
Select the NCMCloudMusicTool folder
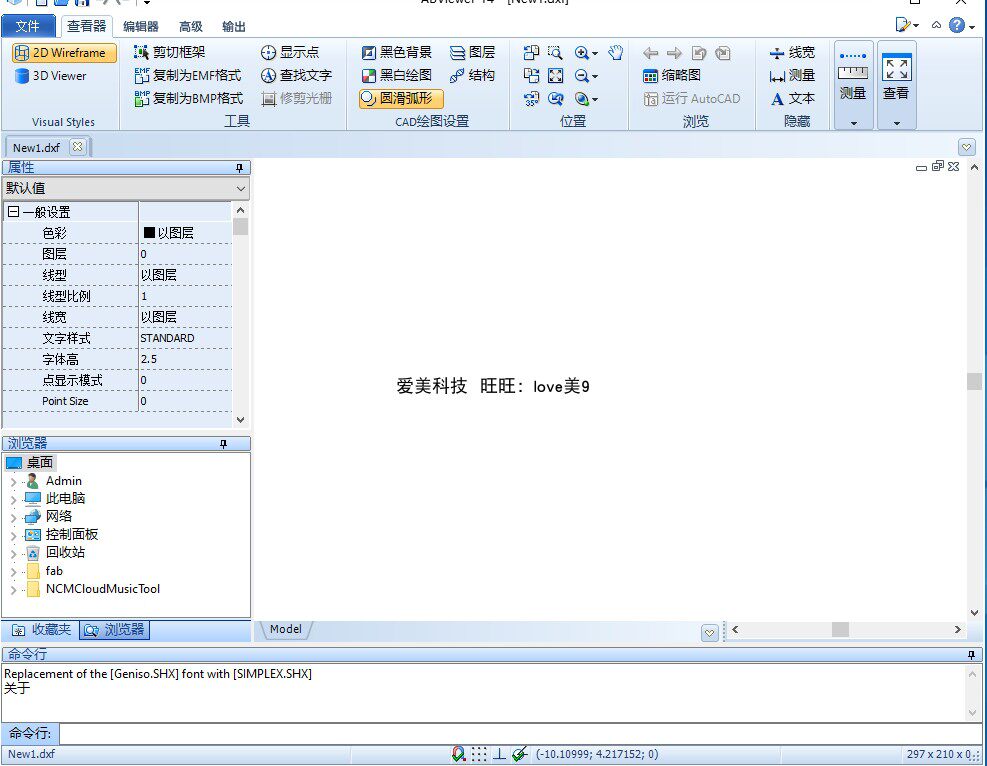click(103, 589)
